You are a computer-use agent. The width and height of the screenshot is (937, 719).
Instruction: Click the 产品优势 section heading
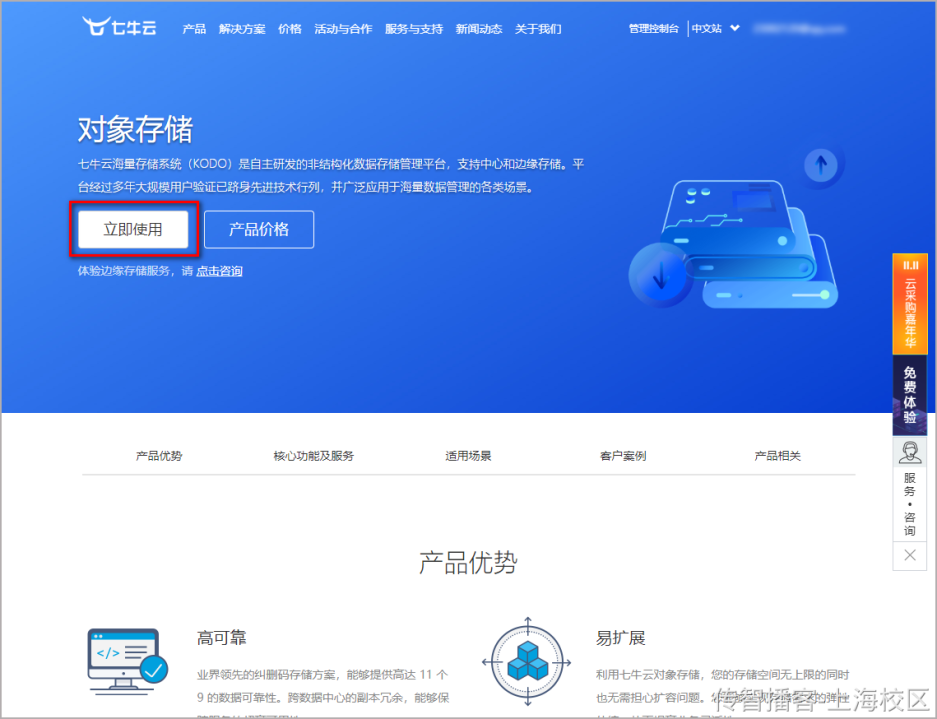(468, 562)
